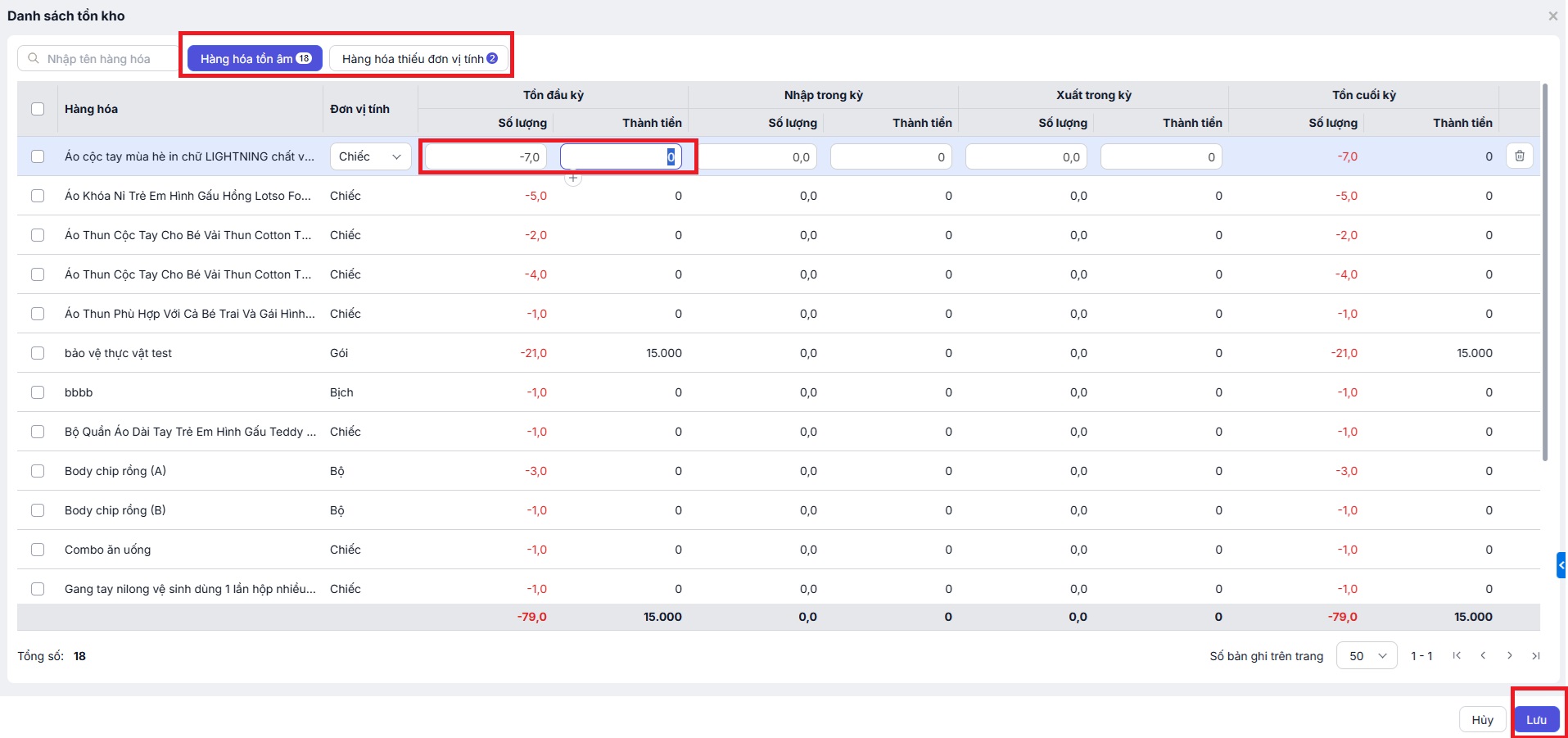Open the records-per-page dropdown showing 50
The height and width of the screenshot is (738, 1568).
(1366, 656)
